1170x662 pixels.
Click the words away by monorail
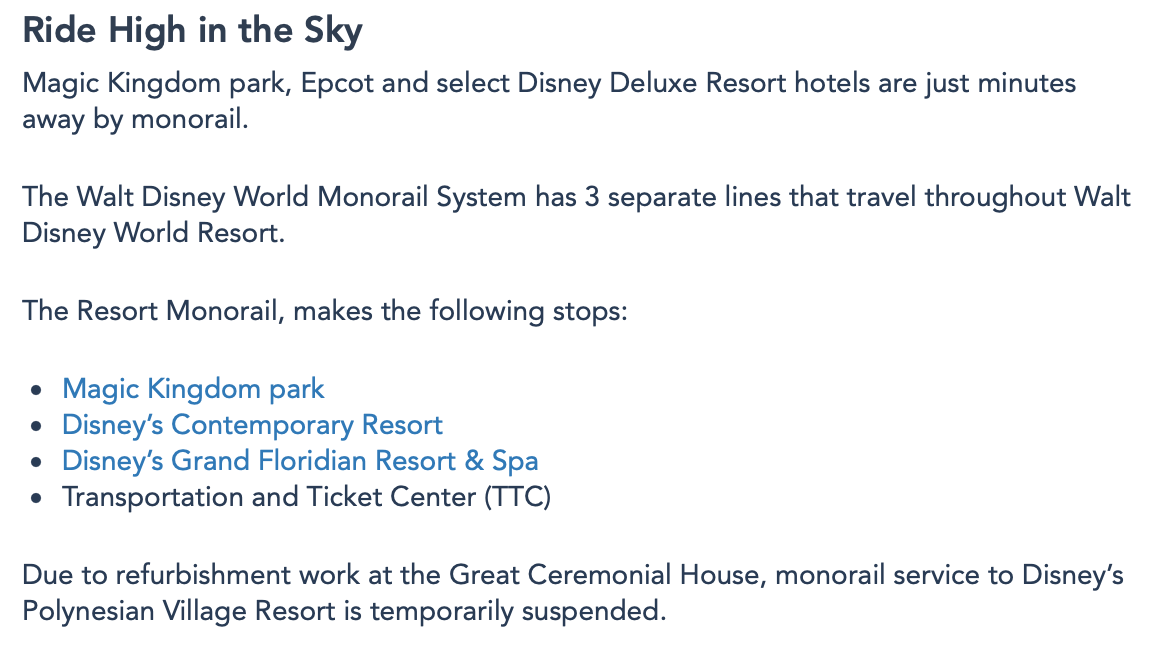pos(134,118)
